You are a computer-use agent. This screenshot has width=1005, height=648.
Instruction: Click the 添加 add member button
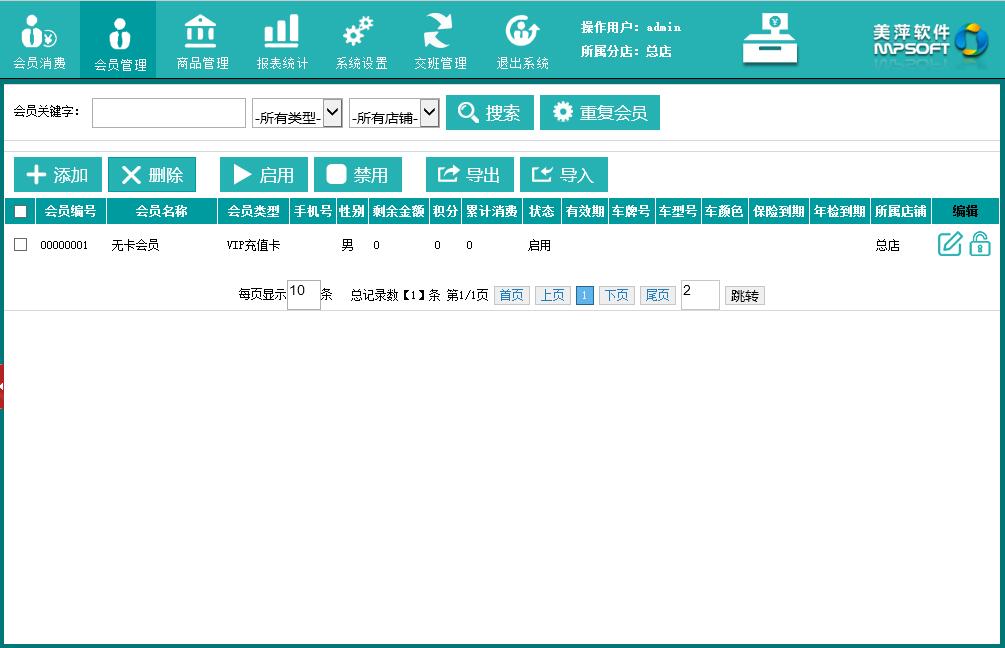(x=57, y=175)
